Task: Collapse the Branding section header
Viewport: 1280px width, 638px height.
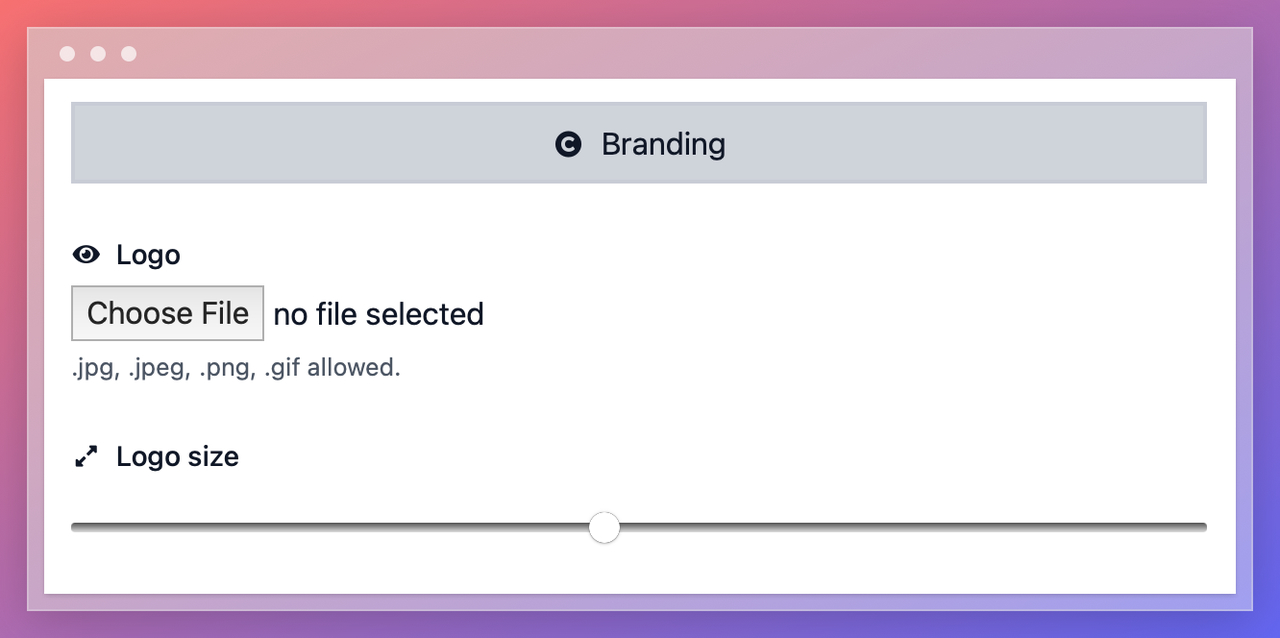Action: (x=639, y=143)
